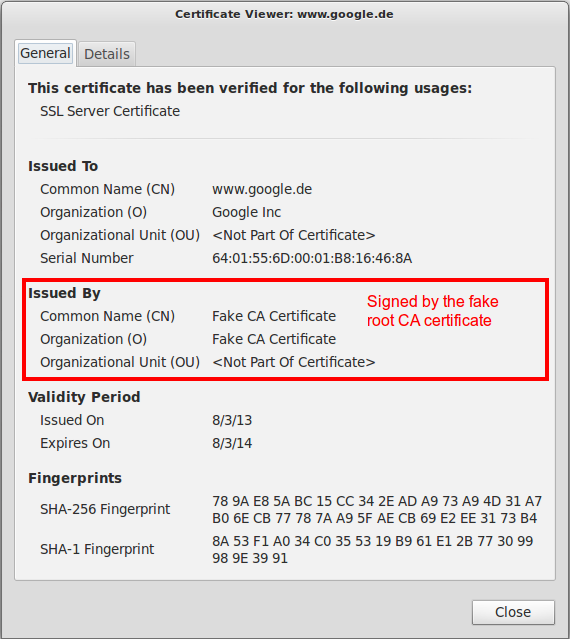Click the Issued By section heading
The height and width of the screenshot is (639, 570).
point(64,293)
